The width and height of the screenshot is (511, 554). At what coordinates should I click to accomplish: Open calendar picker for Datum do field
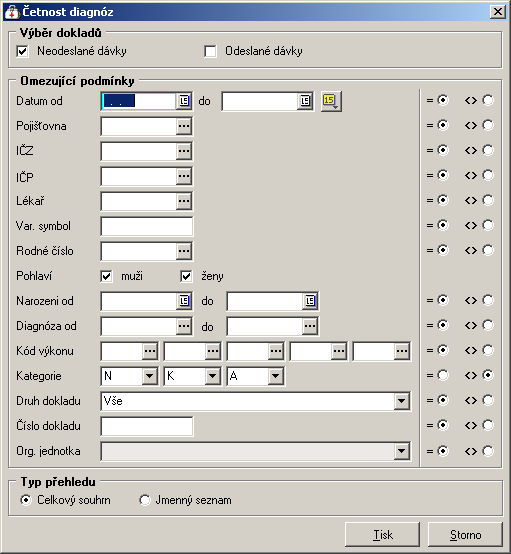(305, 101)
